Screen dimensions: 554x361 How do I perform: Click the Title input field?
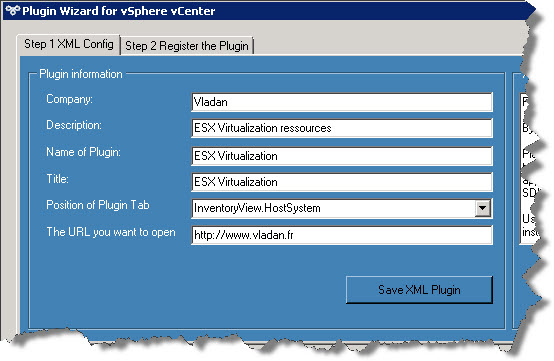pos(342,182)
